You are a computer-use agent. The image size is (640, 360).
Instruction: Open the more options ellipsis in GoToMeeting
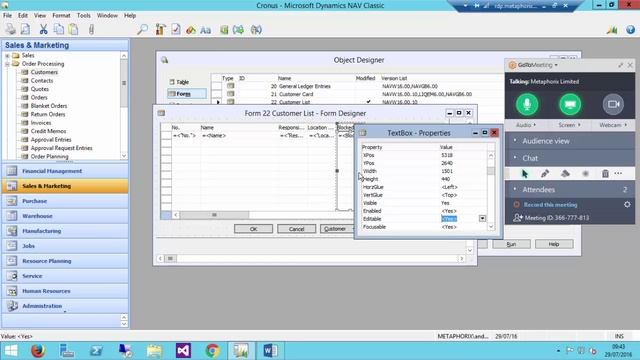618,173
